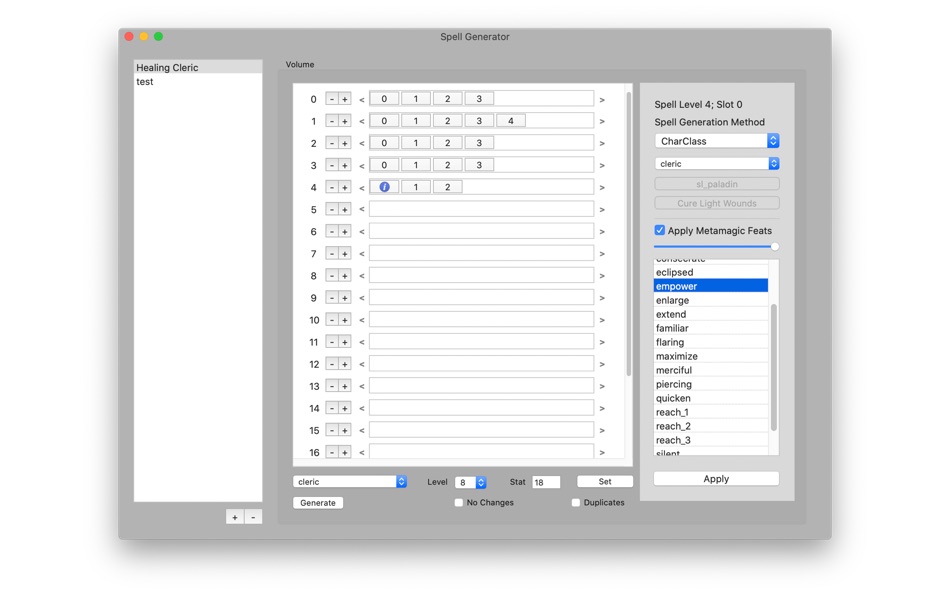Click the Apply button

[716, 479]
